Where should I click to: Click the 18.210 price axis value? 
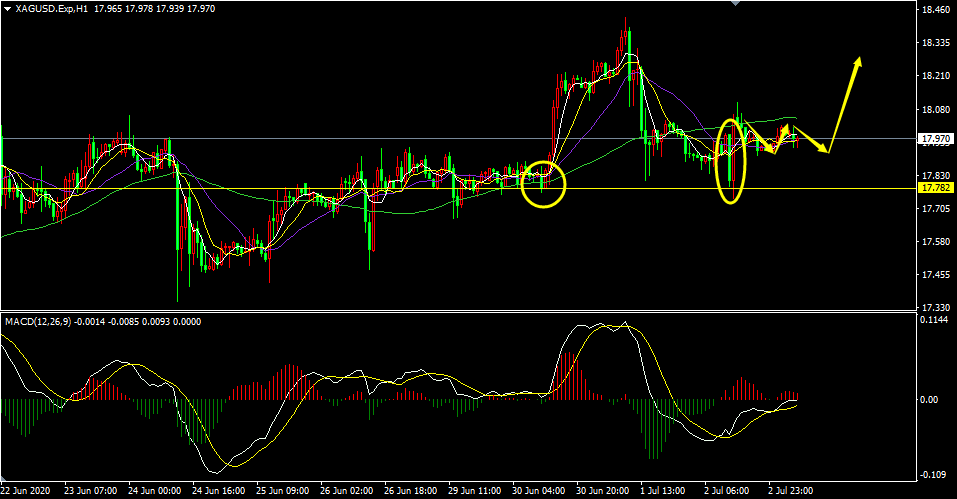(936, 76)
